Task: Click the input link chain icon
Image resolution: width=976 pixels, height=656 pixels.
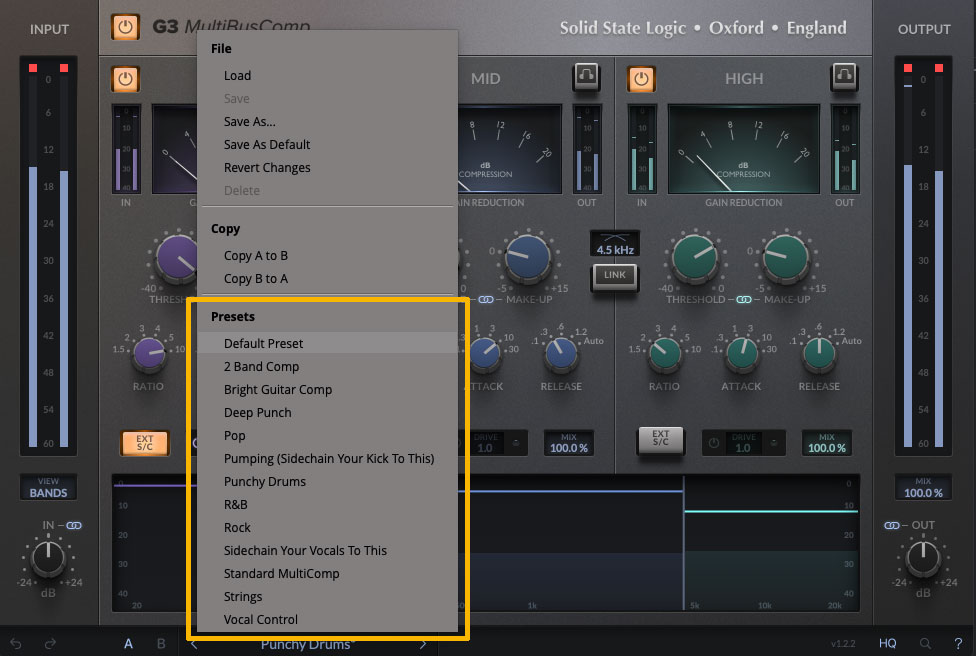Action: (74, 525)
